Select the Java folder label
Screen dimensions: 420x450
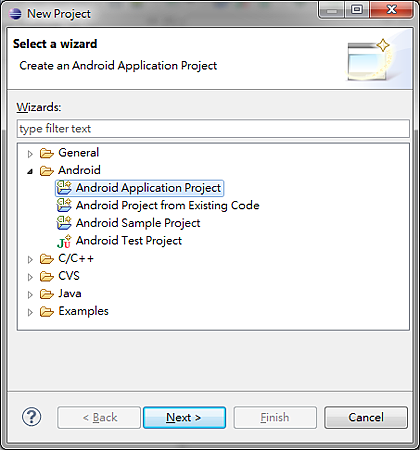pyautogui.click(x=70, y=294)
